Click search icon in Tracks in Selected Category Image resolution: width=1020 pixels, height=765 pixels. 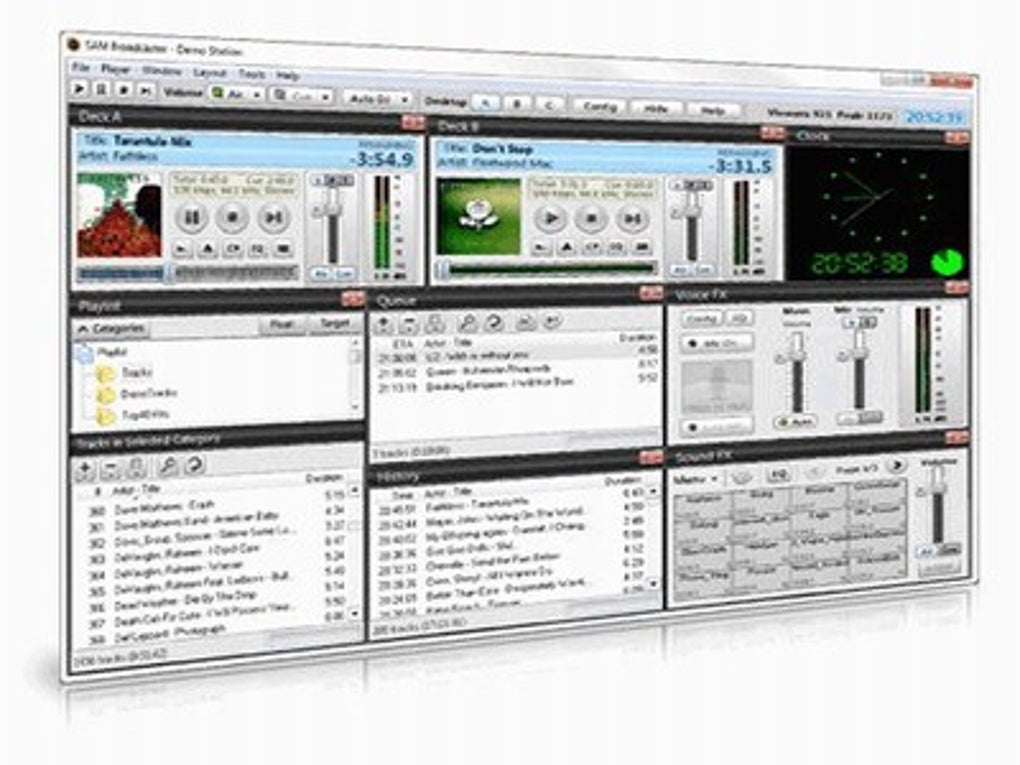tap(167, 465)
